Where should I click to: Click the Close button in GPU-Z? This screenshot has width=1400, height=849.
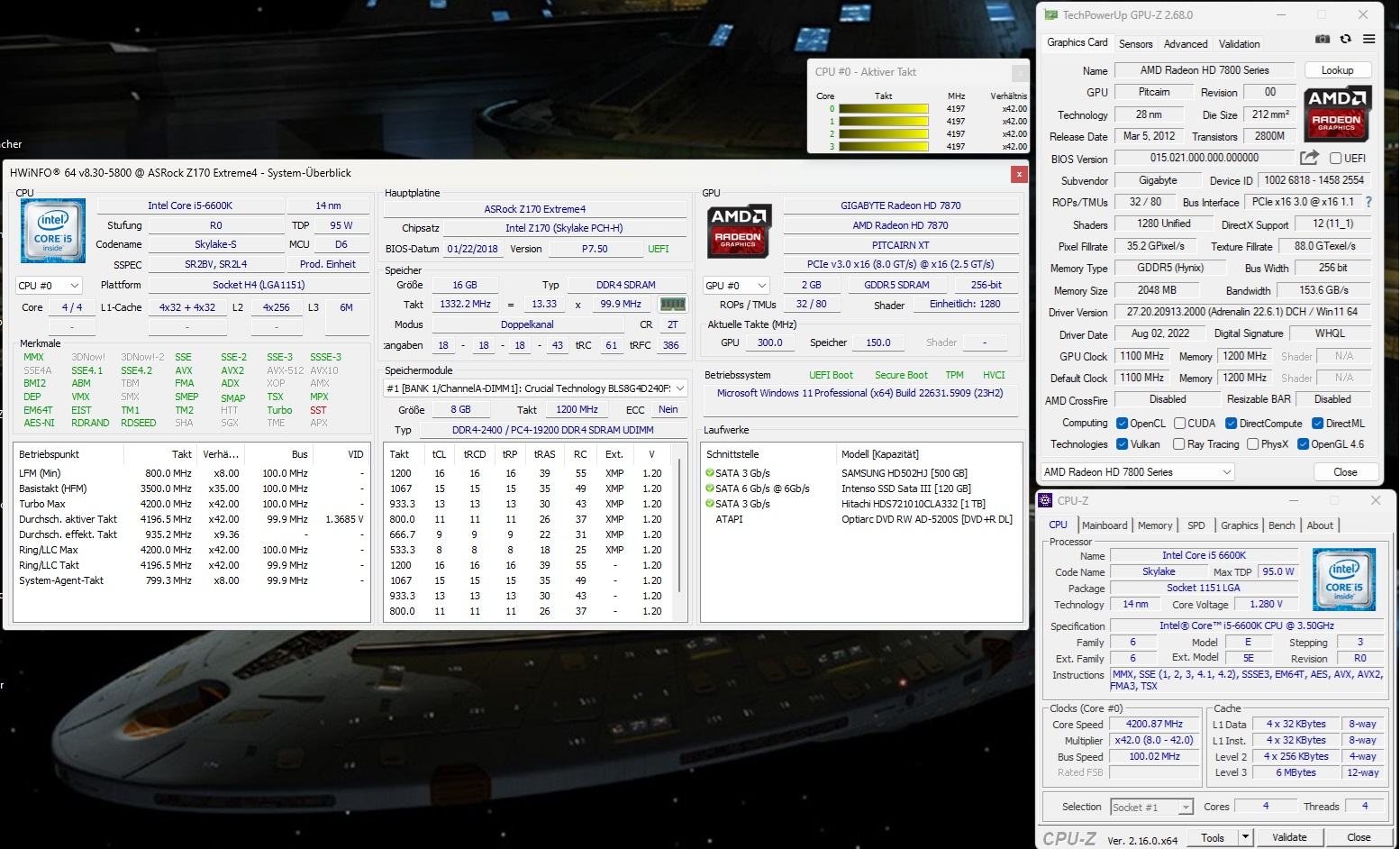tap(1345, 472)
